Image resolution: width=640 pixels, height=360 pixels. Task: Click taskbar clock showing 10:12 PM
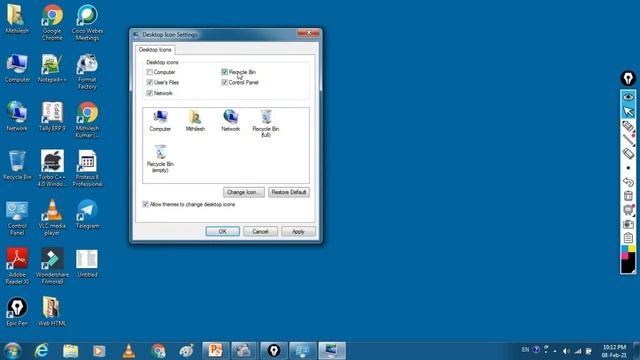[614, 351]
